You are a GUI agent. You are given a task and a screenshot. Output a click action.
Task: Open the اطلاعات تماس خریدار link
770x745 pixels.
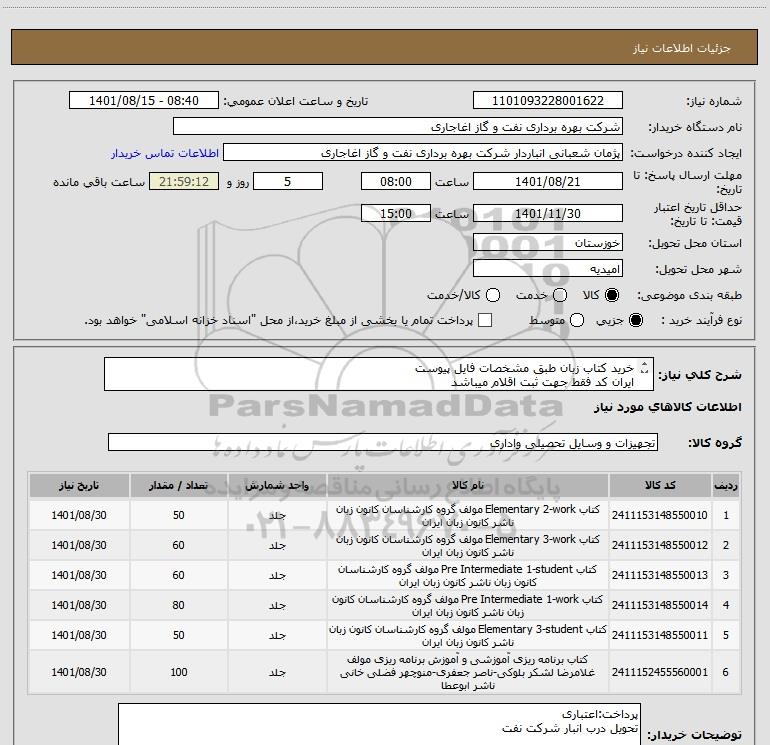(165, 153)
